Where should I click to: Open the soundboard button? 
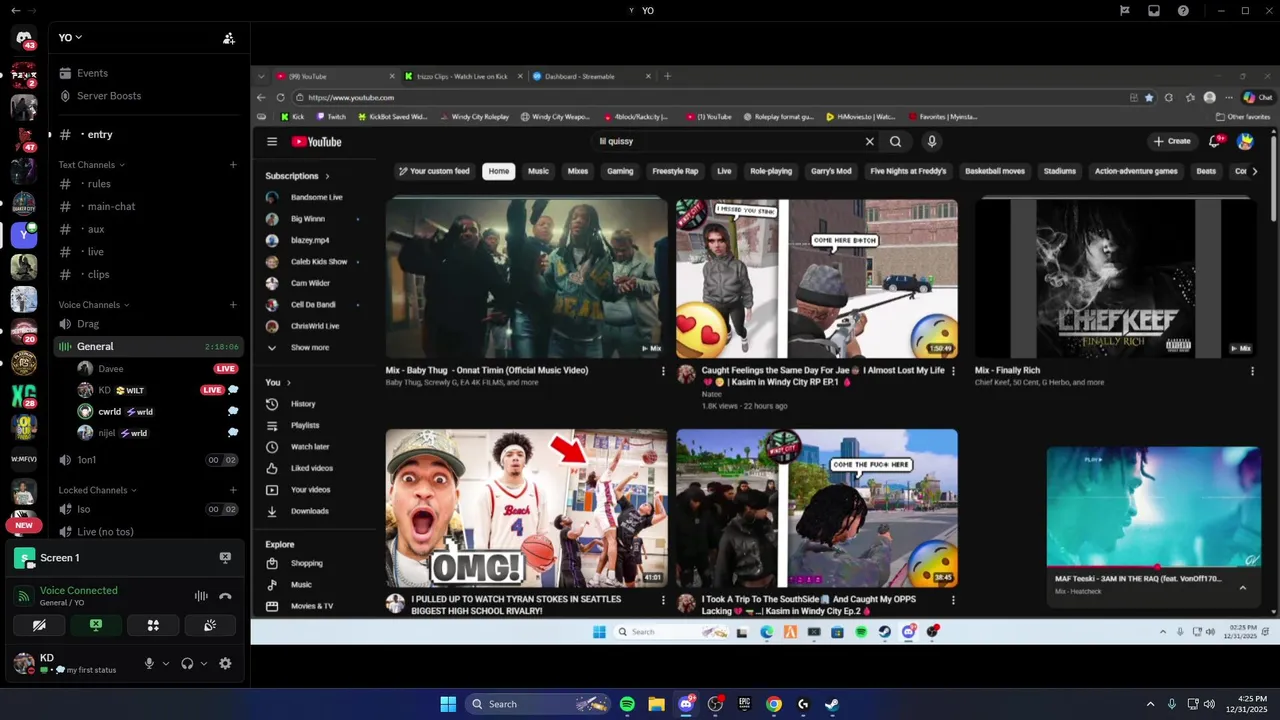click(210, 625)
